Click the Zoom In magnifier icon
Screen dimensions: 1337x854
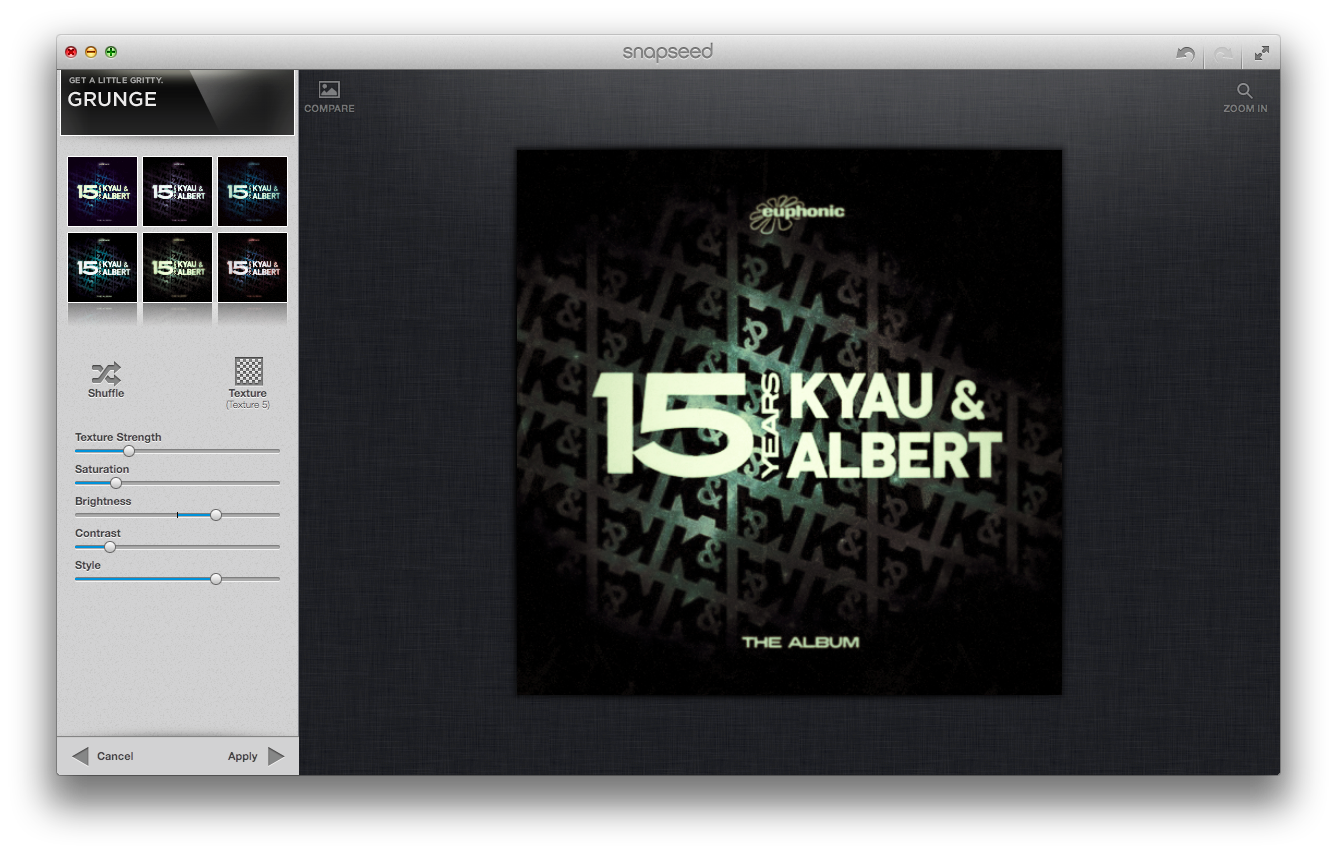[x=1245, y=90]
